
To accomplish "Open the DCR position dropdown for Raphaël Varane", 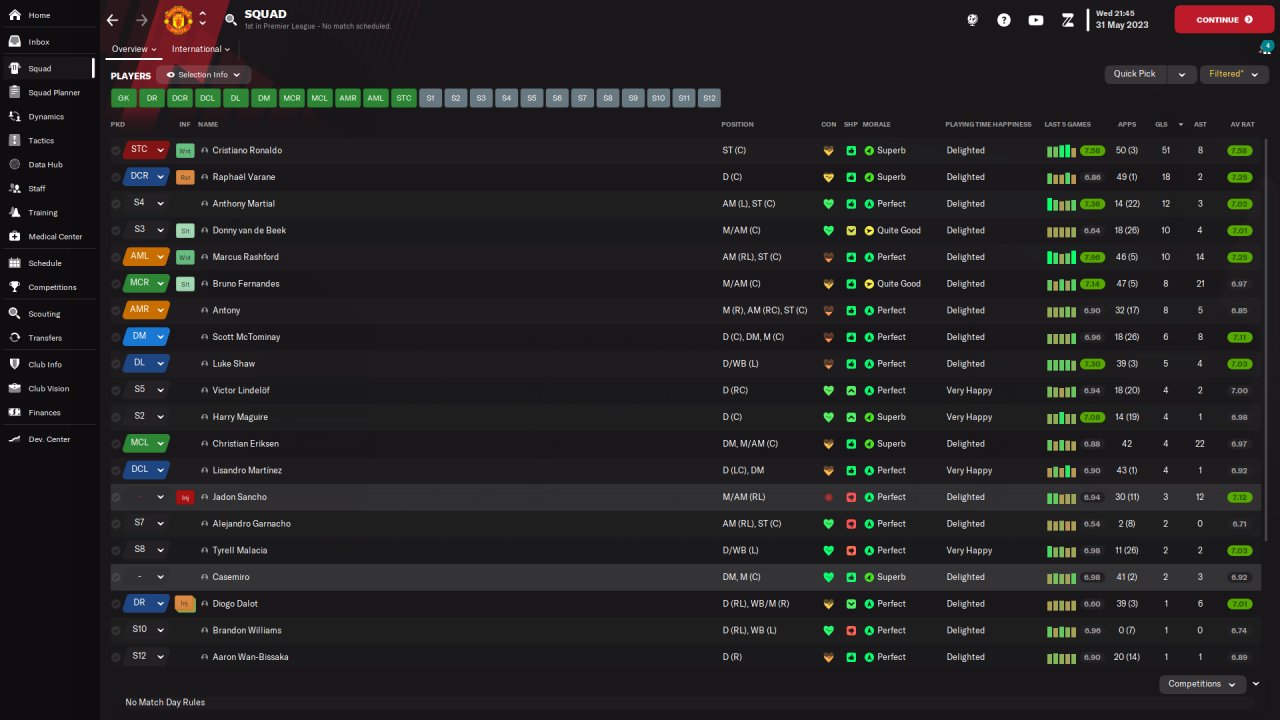I will tap(147, 177).
